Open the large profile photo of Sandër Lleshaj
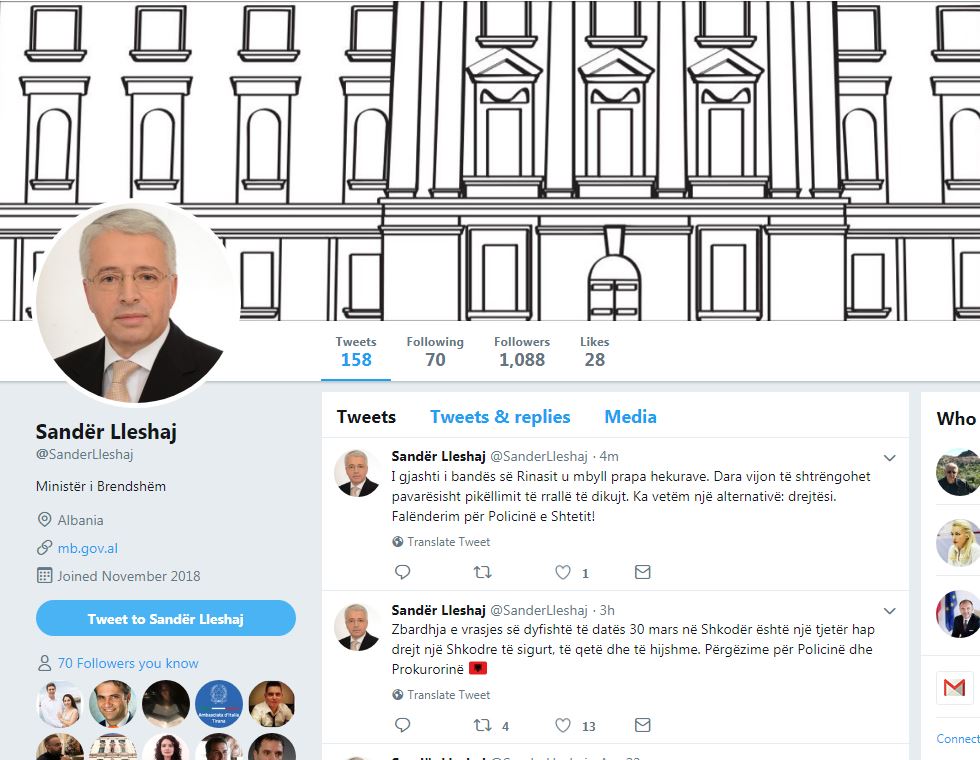This screenshot has height=760, width=980. pyautogui.click(x=138, y=302)
